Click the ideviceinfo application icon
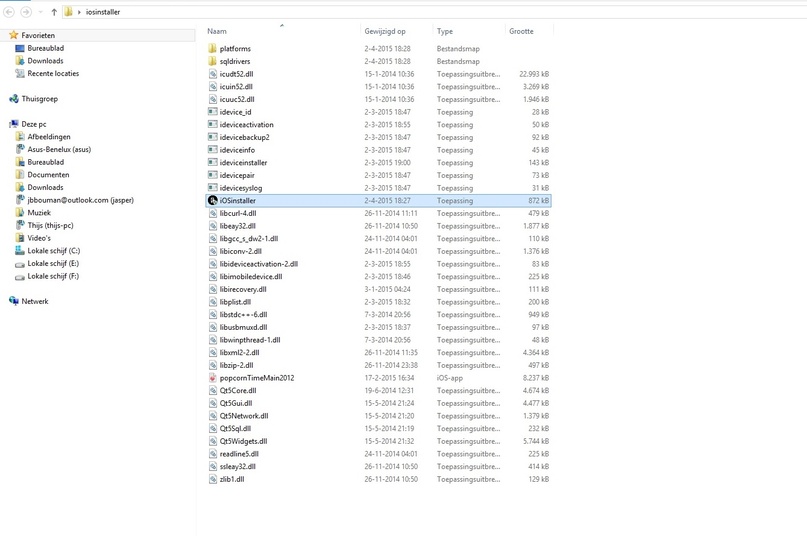 (x=213, y=150)
